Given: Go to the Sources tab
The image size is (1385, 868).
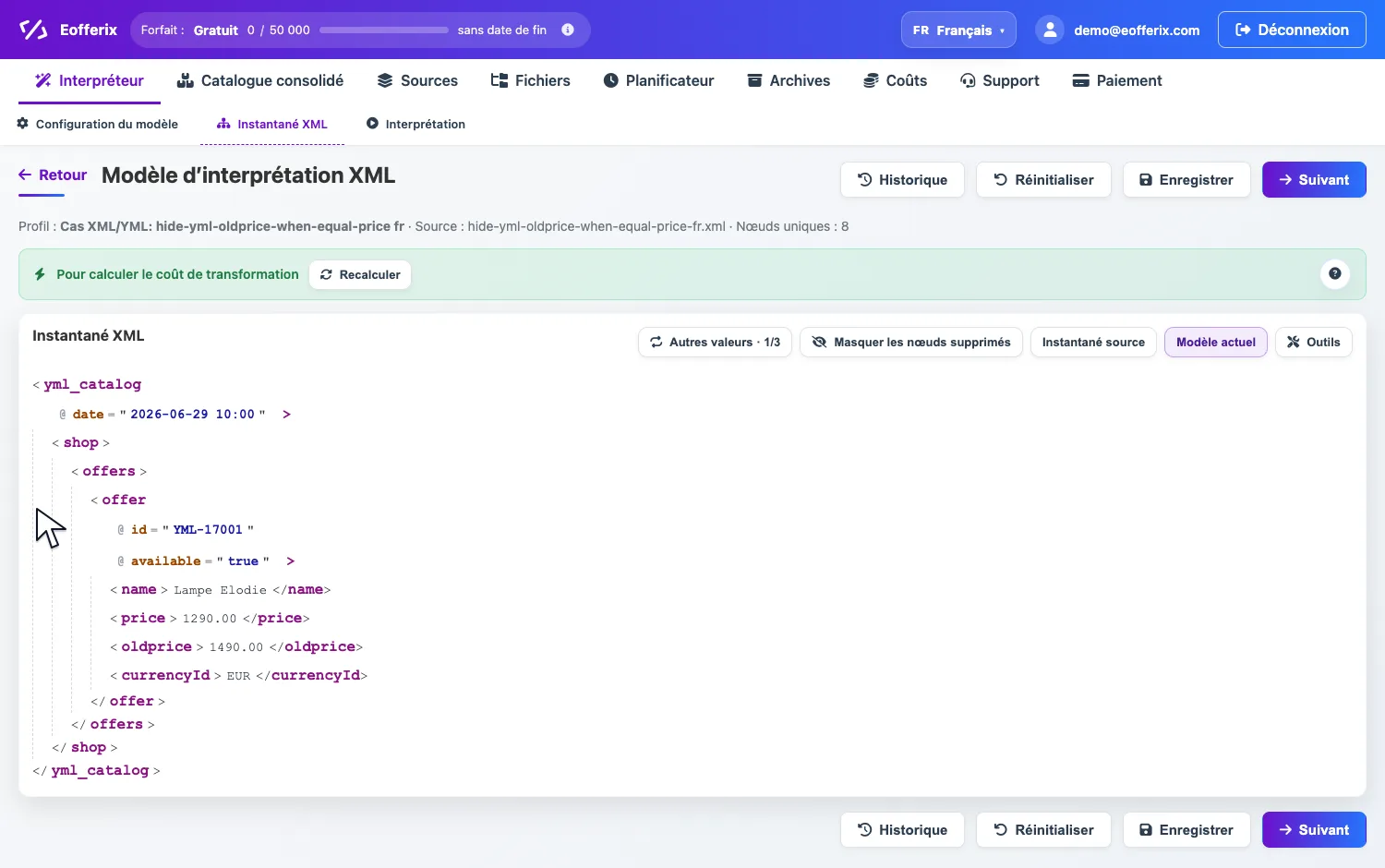Looking at the screenshot, I should point(417,80).
